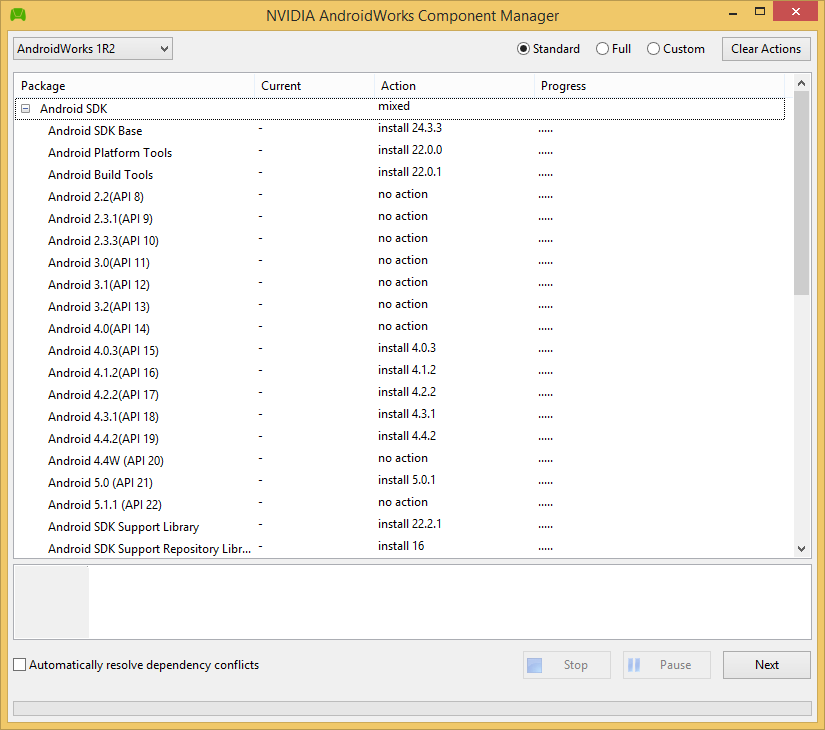This screenshot has width=825, height=730.
Task: Select the Android 4.2.2(API 17) row
Action: (x=400, y=395)
